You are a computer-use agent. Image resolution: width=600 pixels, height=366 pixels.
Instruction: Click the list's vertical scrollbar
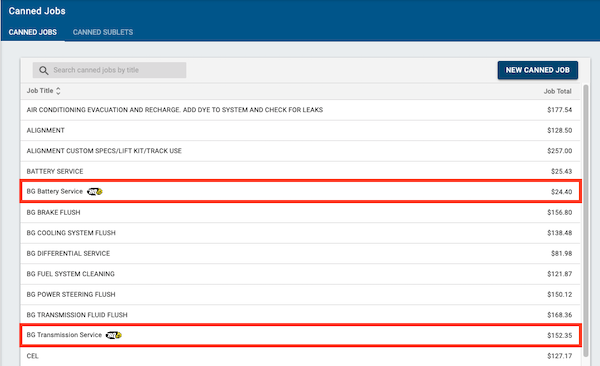pos(585,220)
